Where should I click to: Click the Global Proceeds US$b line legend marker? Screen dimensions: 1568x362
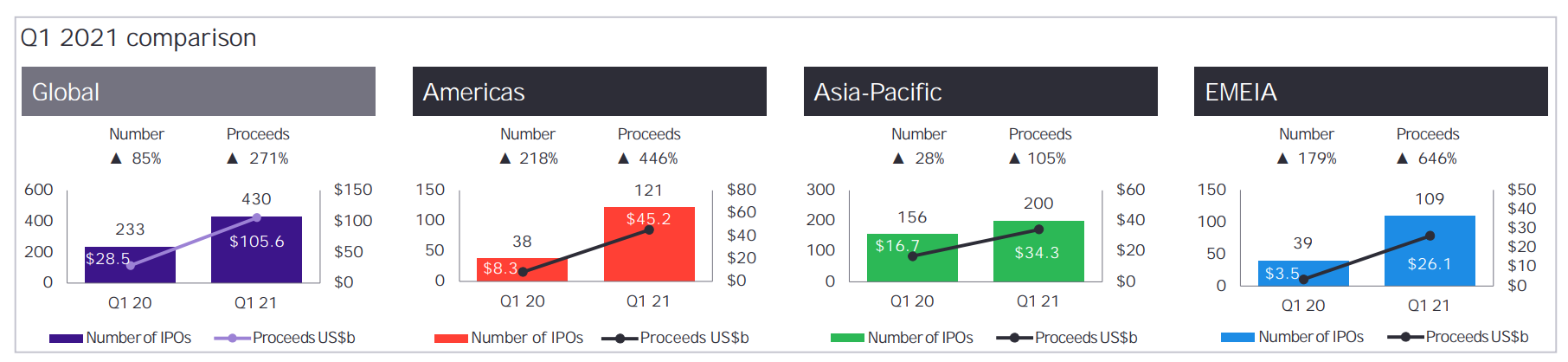click(x=232, y=339)
